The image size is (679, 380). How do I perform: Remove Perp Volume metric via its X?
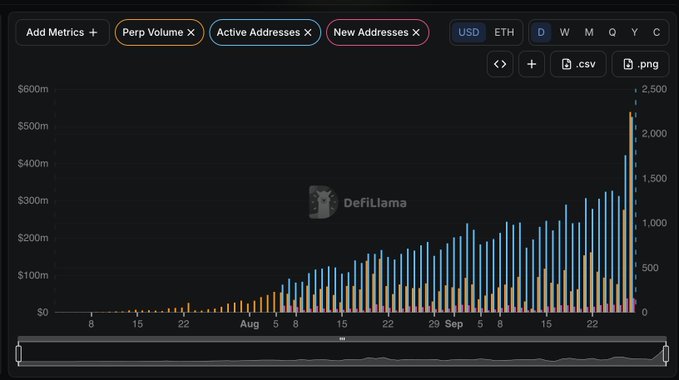tap(191, 32)
